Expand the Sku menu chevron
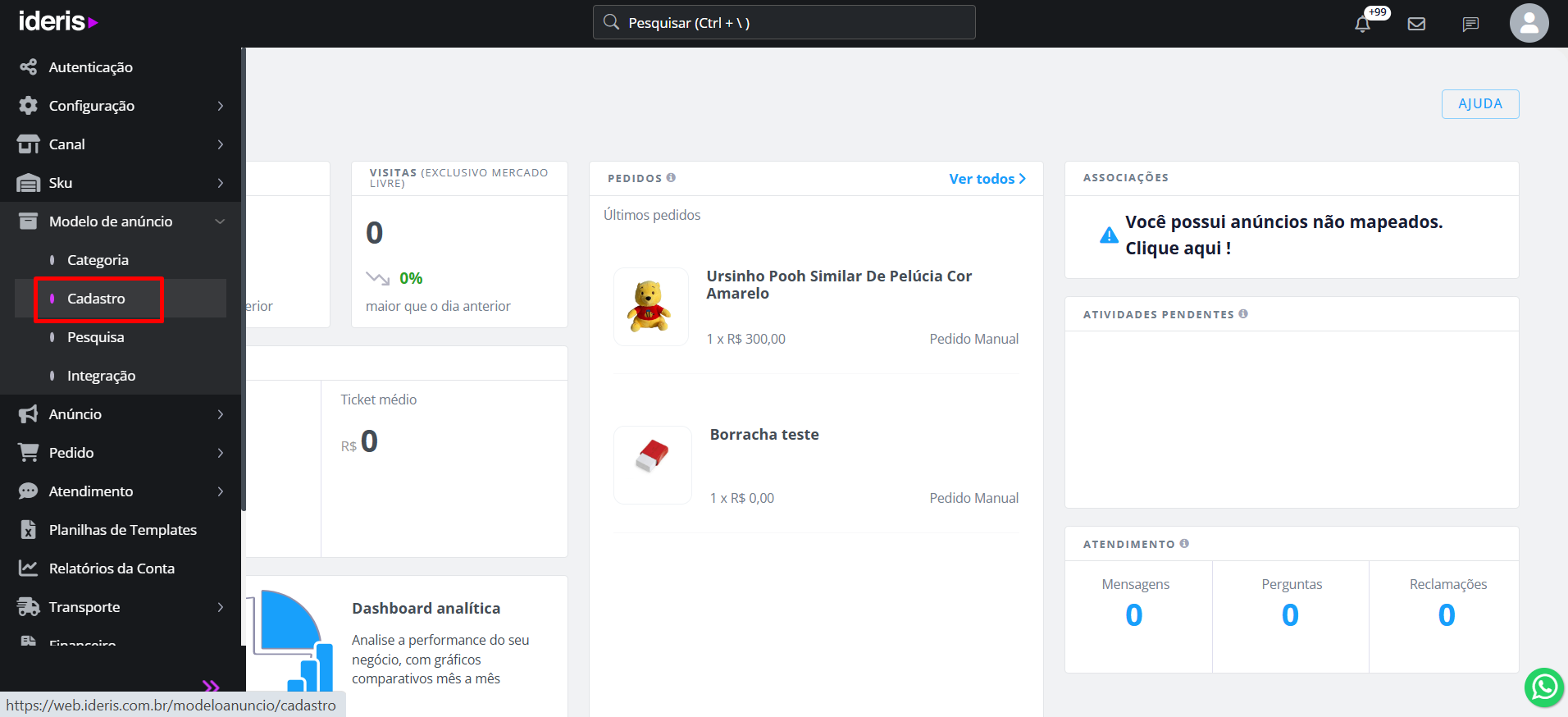The image size is (1568, 717). [x=221, y=183]
